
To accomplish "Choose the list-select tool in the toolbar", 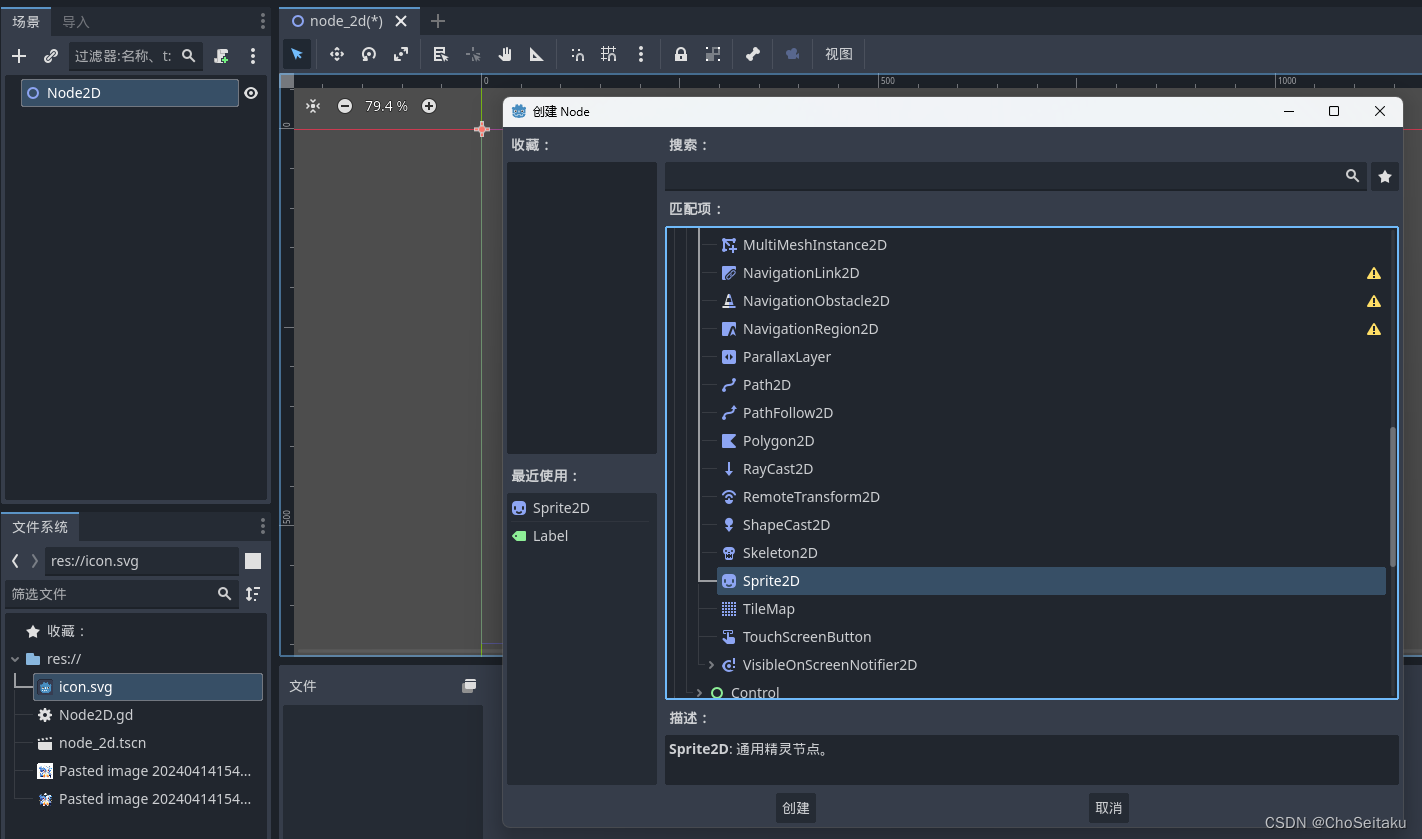I will point(440,54).
